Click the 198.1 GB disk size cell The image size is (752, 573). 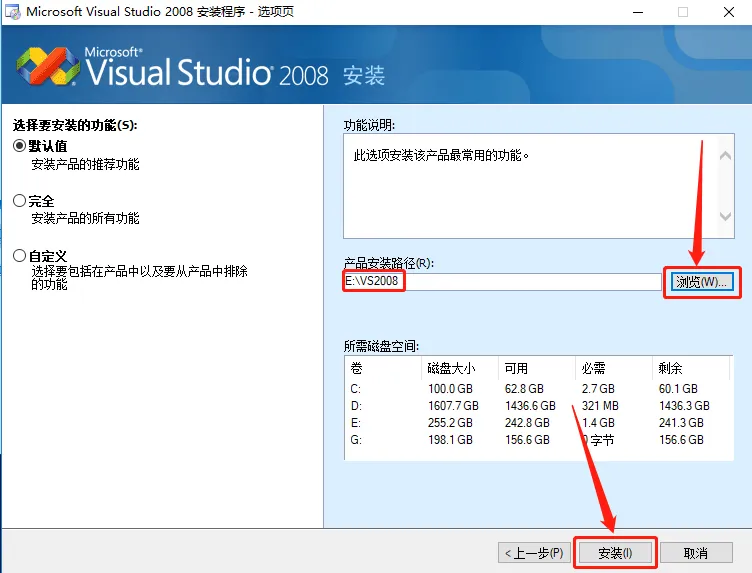pyautogui.click(x=450, y=440)
